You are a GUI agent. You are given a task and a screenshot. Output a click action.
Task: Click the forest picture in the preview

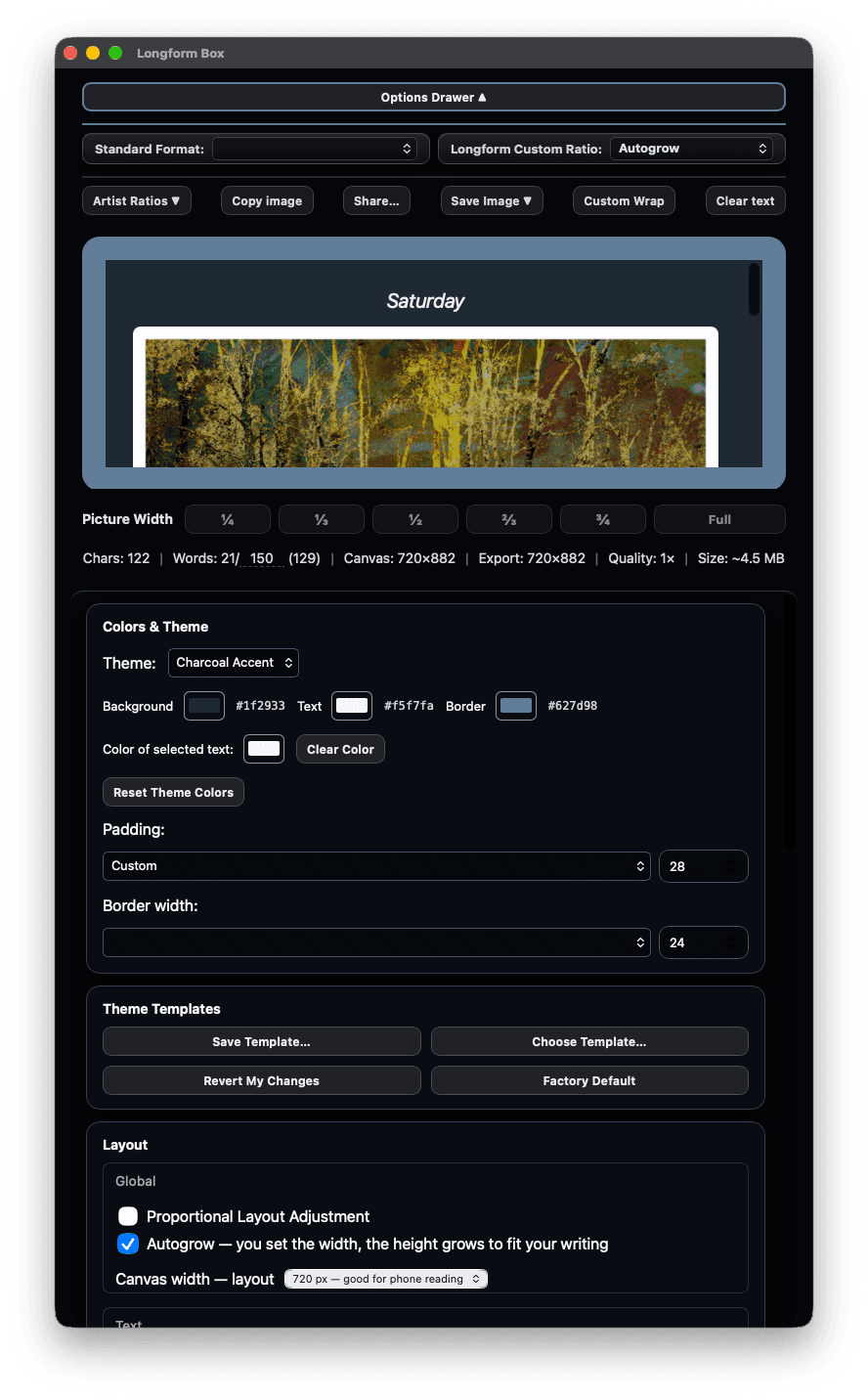425,403
